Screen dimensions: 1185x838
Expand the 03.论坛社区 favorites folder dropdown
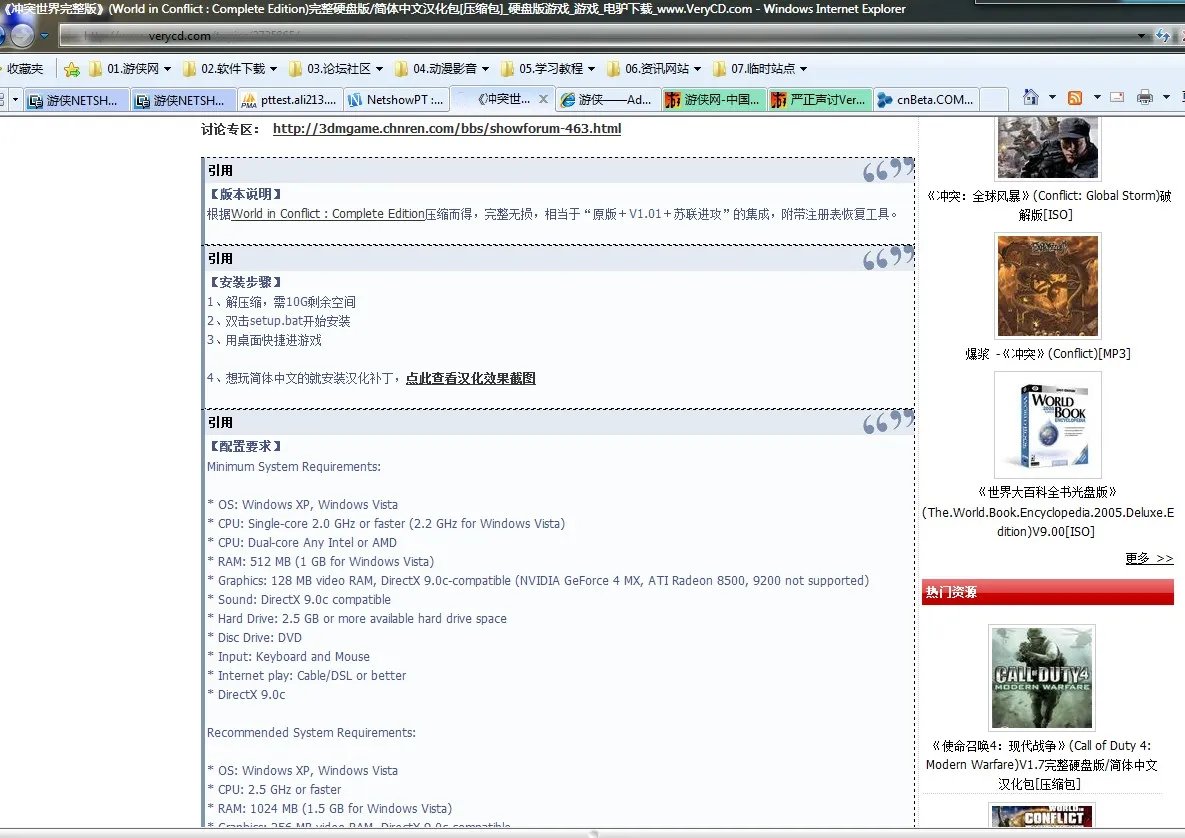pyautogui.click(x=380, y=68)
